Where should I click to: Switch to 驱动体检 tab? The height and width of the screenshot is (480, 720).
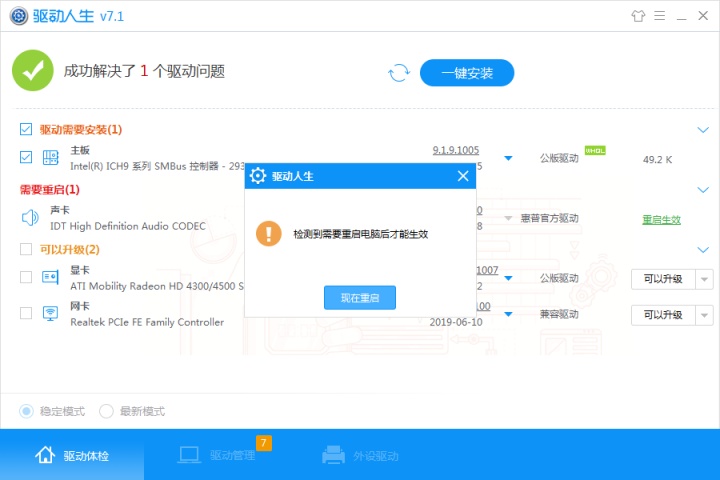72,455
